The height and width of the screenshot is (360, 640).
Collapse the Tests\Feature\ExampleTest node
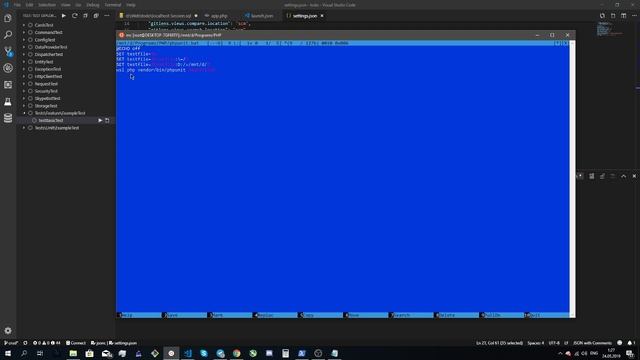tap(24, 113)
